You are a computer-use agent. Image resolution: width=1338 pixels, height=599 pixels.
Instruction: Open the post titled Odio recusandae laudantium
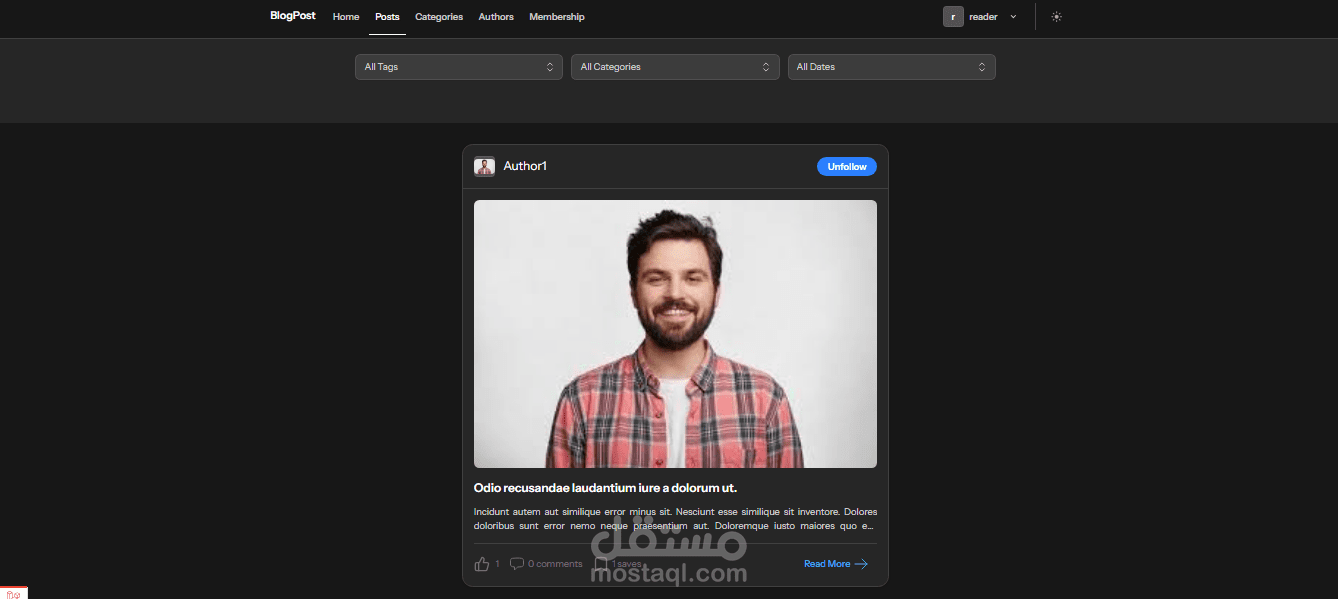pos(605,488)
